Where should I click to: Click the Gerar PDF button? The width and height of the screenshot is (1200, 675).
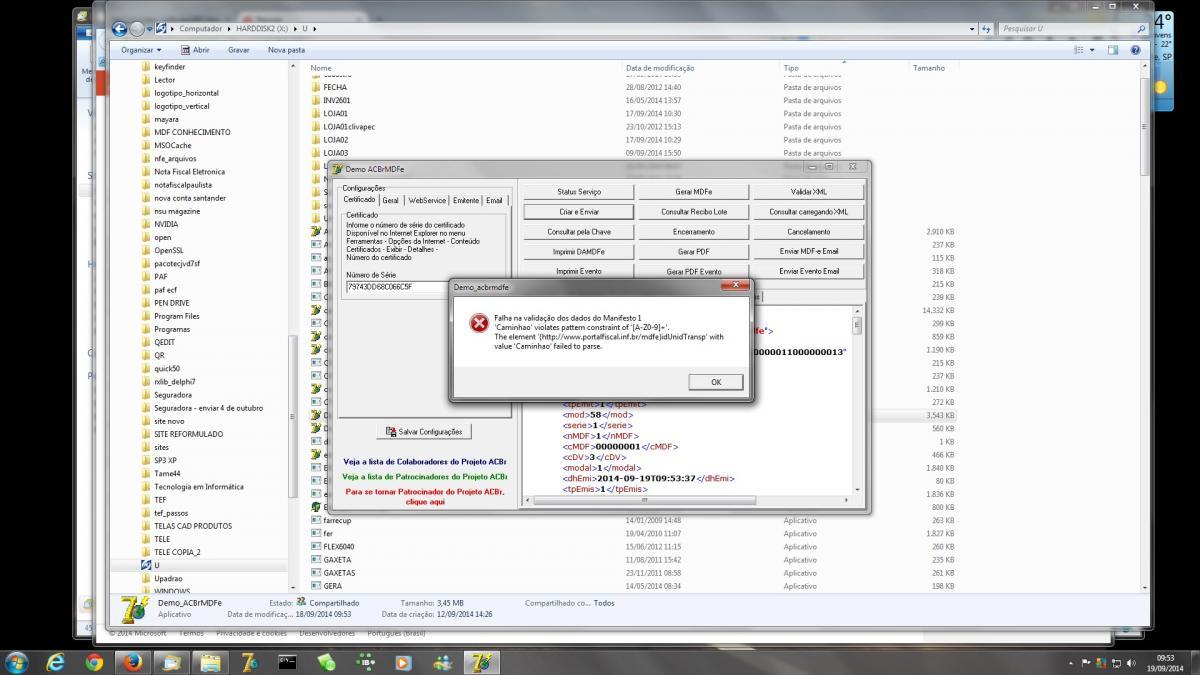click(694, 252)
